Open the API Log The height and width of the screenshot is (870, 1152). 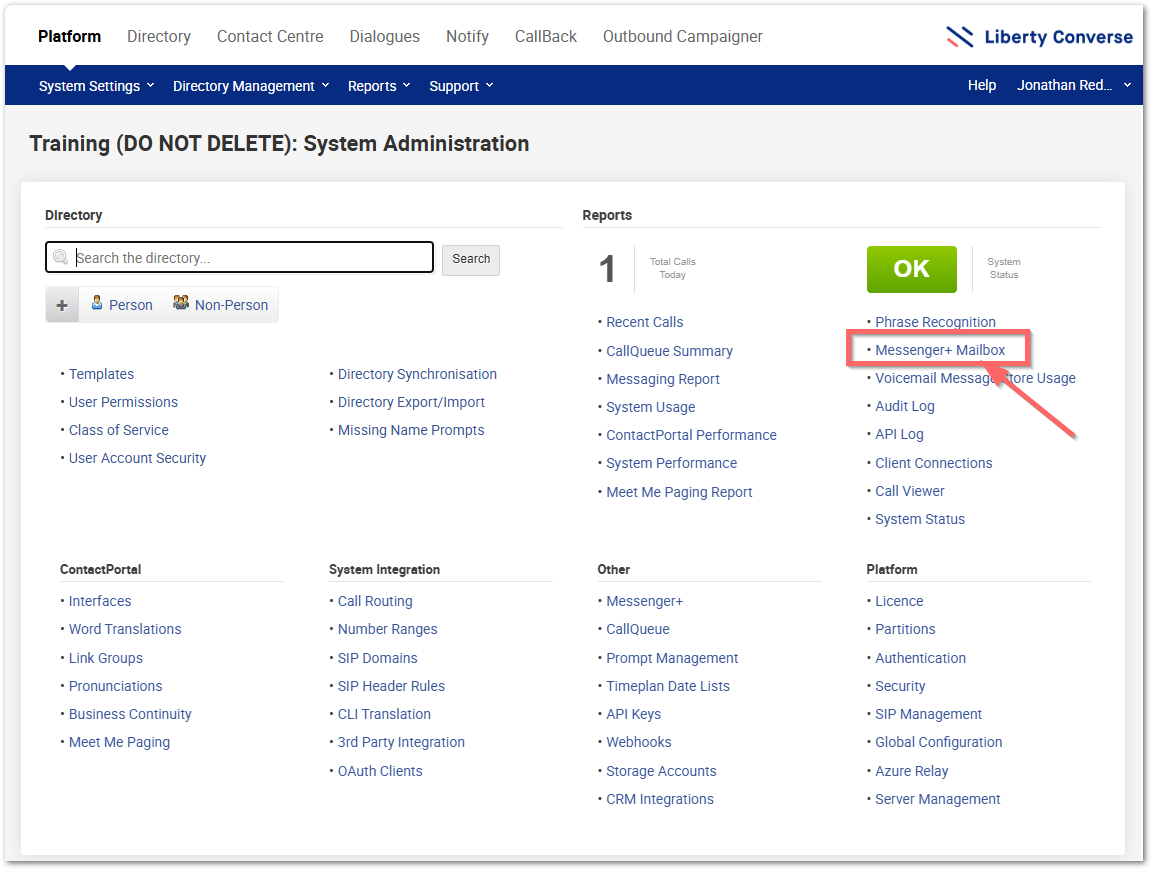click(899, 434)
